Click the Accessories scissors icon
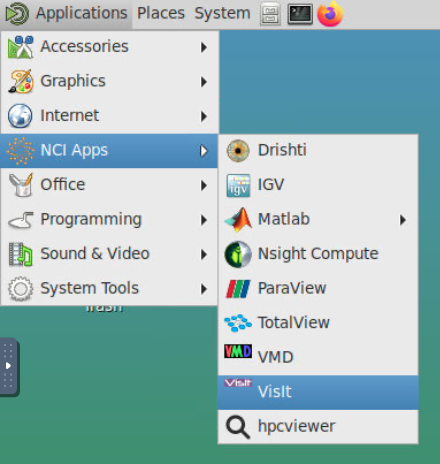The height and width of the screenshot is (464, 440). pyautogui.click(x=20, y=47)
